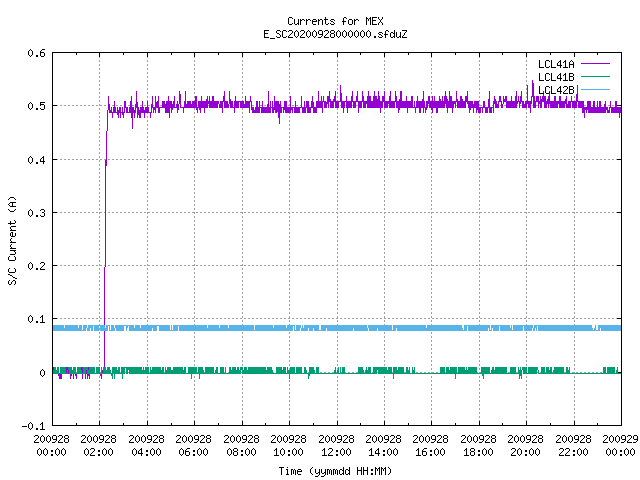The image size is (640, 480).
Task: Click the purple LCL41A legend line sample
Action: point(595,64)
